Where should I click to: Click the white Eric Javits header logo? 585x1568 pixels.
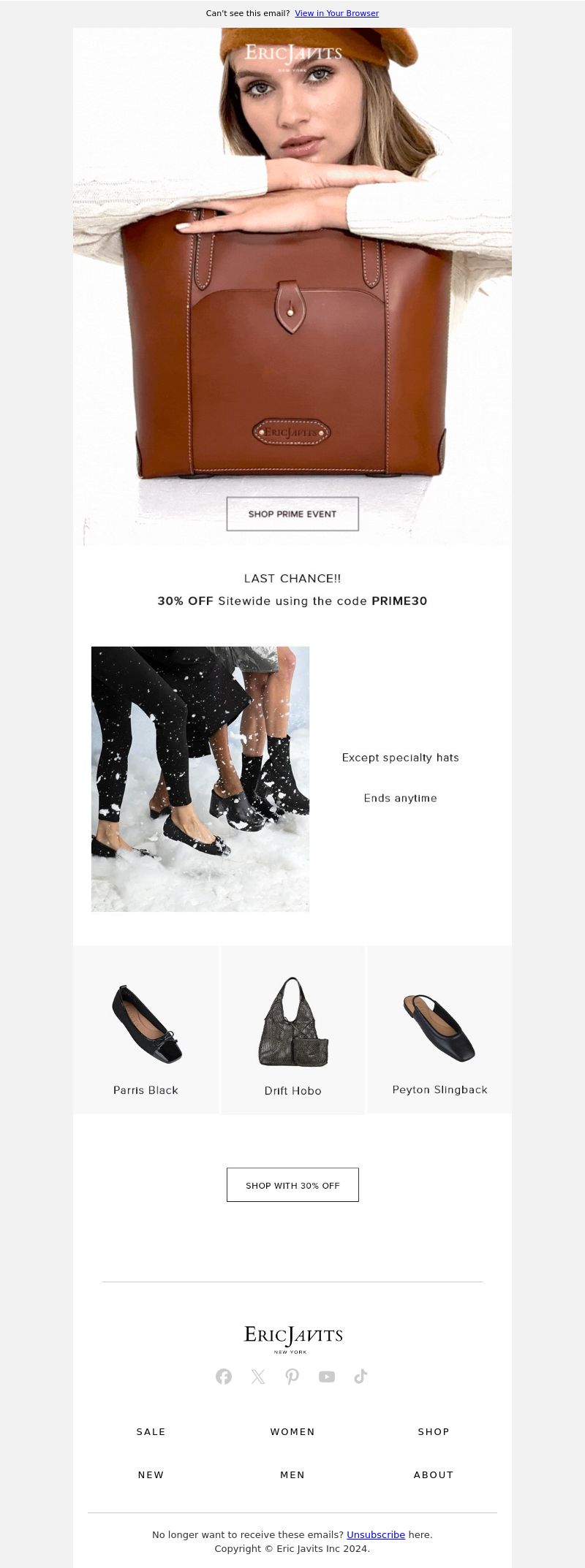tap(292, 56)
